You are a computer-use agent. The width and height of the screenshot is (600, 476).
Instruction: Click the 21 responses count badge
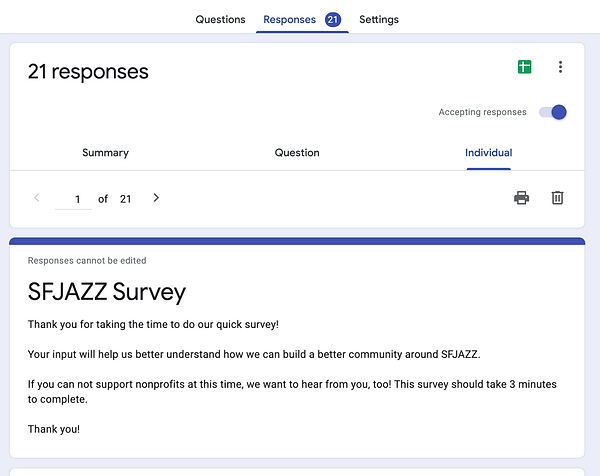pos(333,20)
